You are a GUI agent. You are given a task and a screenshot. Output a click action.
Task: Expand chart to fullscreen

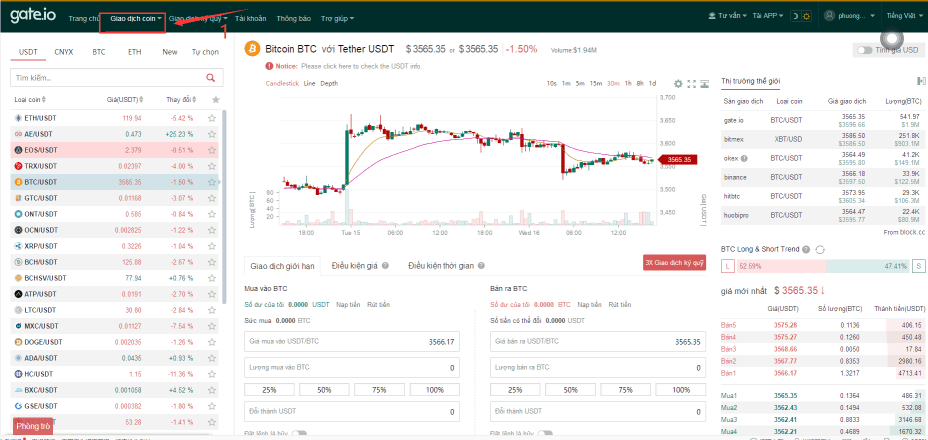tap(691, 83)
